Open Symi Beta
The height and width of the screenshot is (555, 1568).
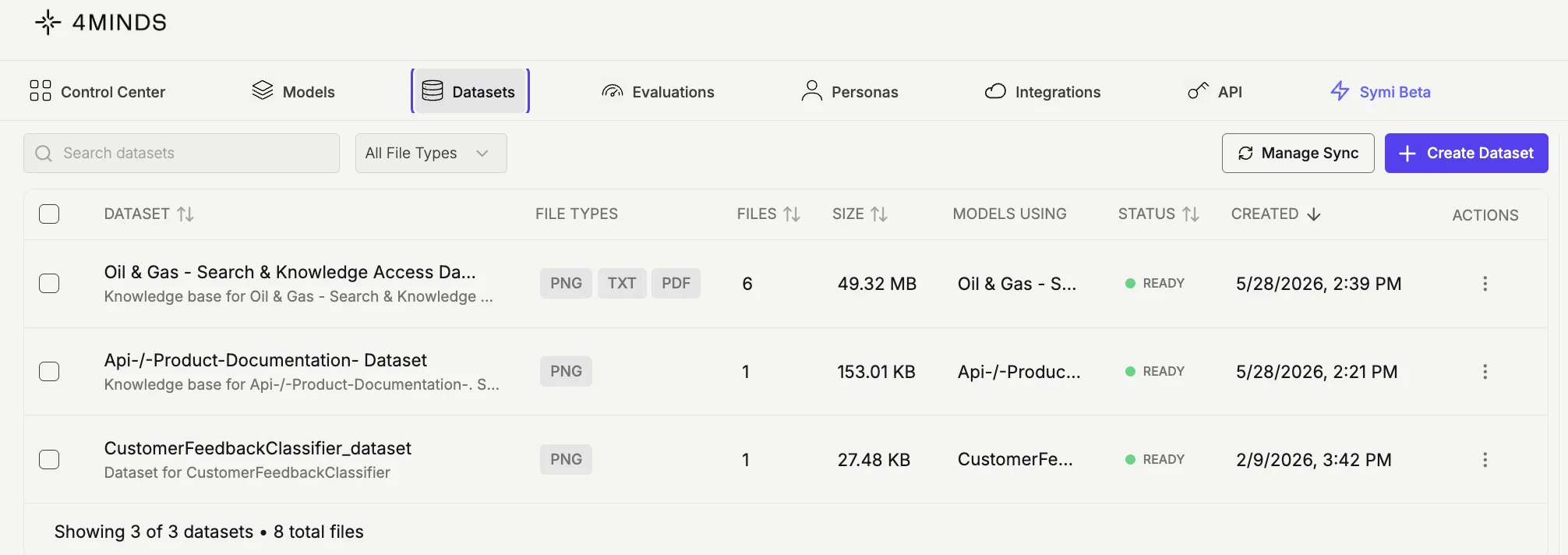1380,91
